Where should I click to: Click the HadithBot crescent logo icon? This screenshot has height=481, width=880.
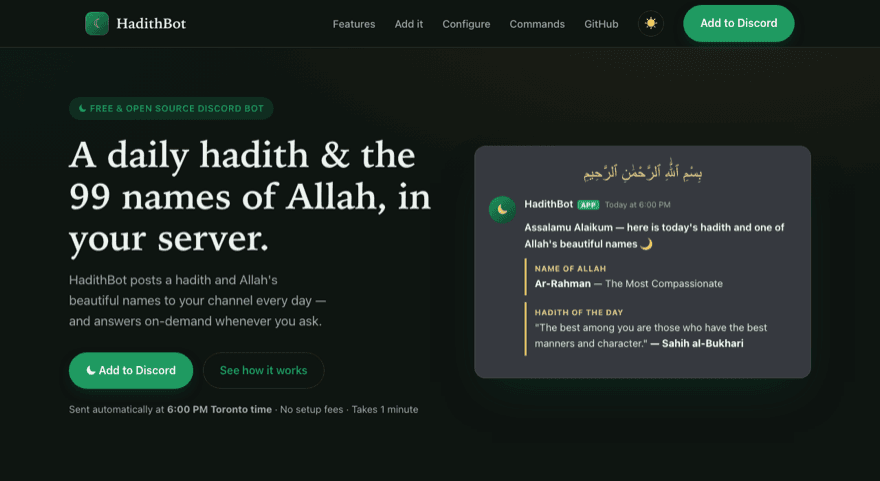coord(97,24)
